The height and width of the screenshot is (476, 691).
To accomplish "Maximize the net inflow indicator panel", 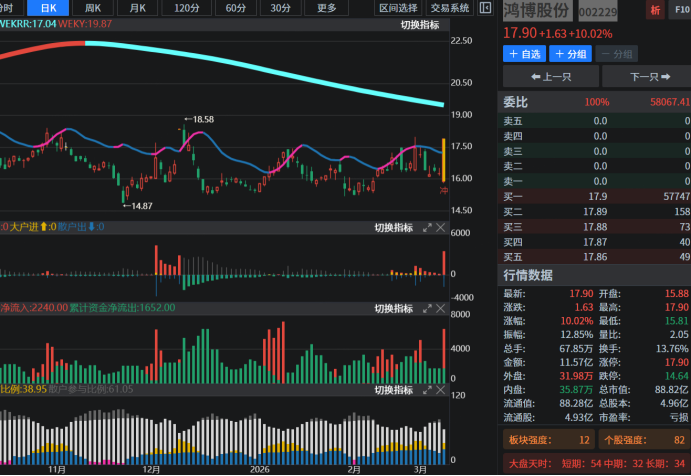I will point(427,309).
